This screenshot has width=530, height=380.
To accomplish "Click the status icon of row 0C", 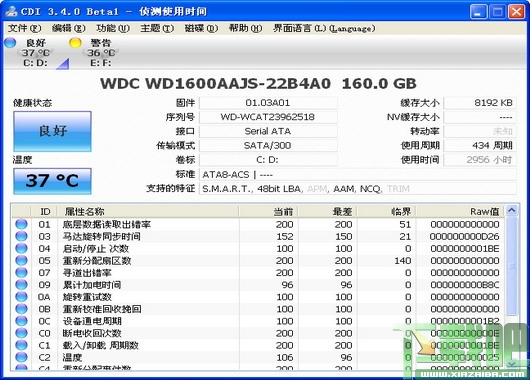I will [21, 321].
